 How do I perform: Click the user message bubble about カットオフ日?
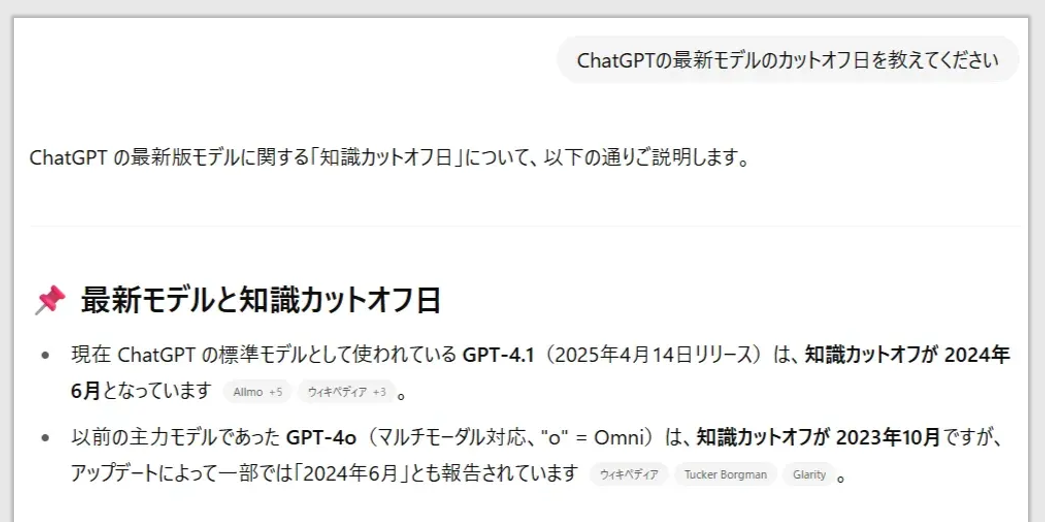(788, 60)
